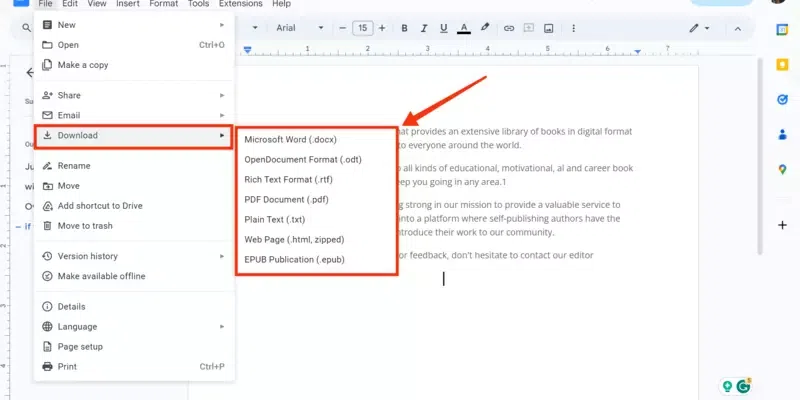Download as Web Page (.html, zipped)
The width and height of the screenshot is (800, 400).
pyautogui.click(x=316, y=239)
